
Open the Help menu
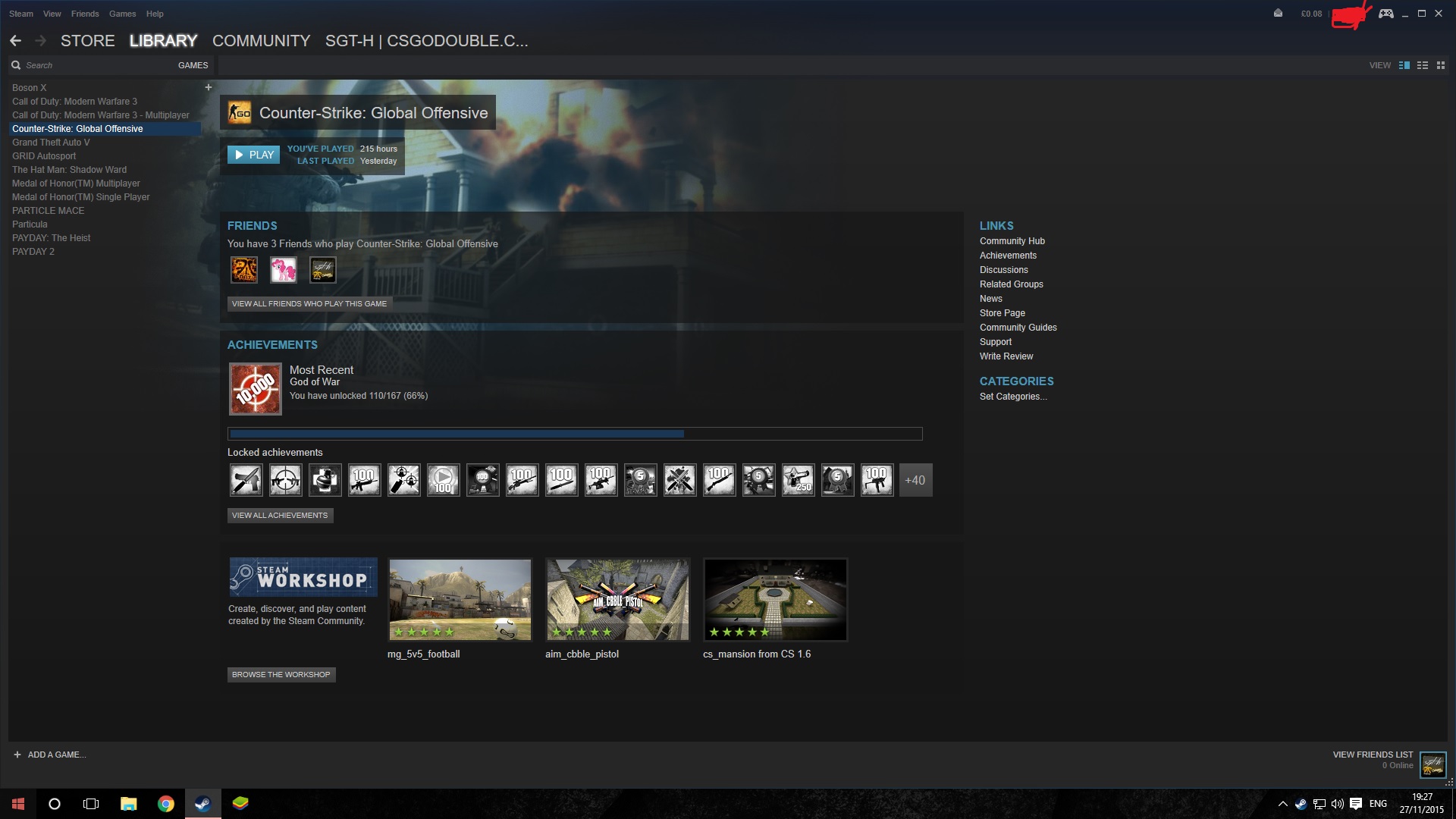[155, 14]
